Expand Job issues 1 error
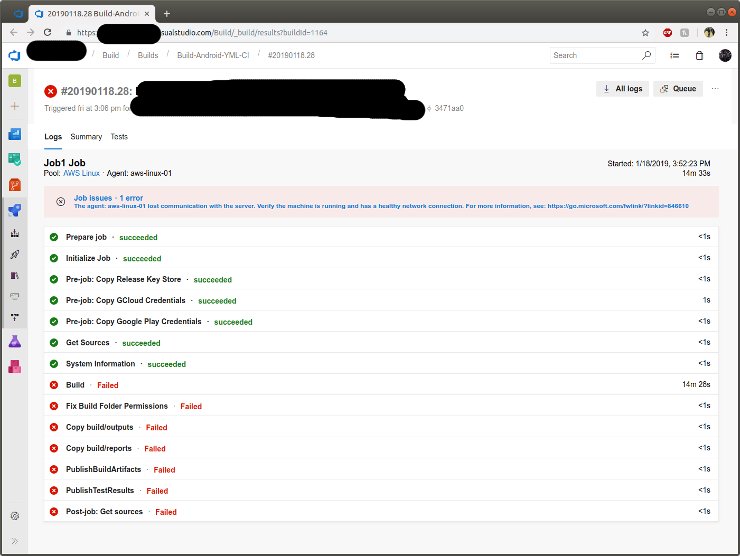Screen dimensions: 740x556 (x=108, y=198)
